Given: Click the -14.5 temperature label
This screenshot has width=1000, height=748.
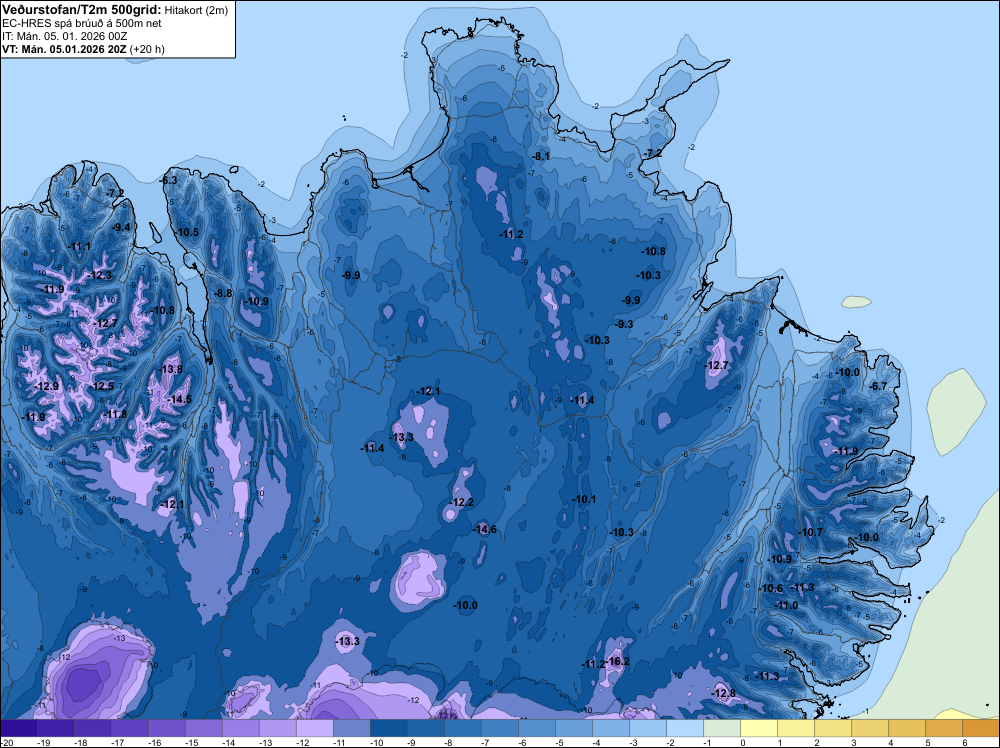Looking at the screenshot, I should [x=180, y=399].
